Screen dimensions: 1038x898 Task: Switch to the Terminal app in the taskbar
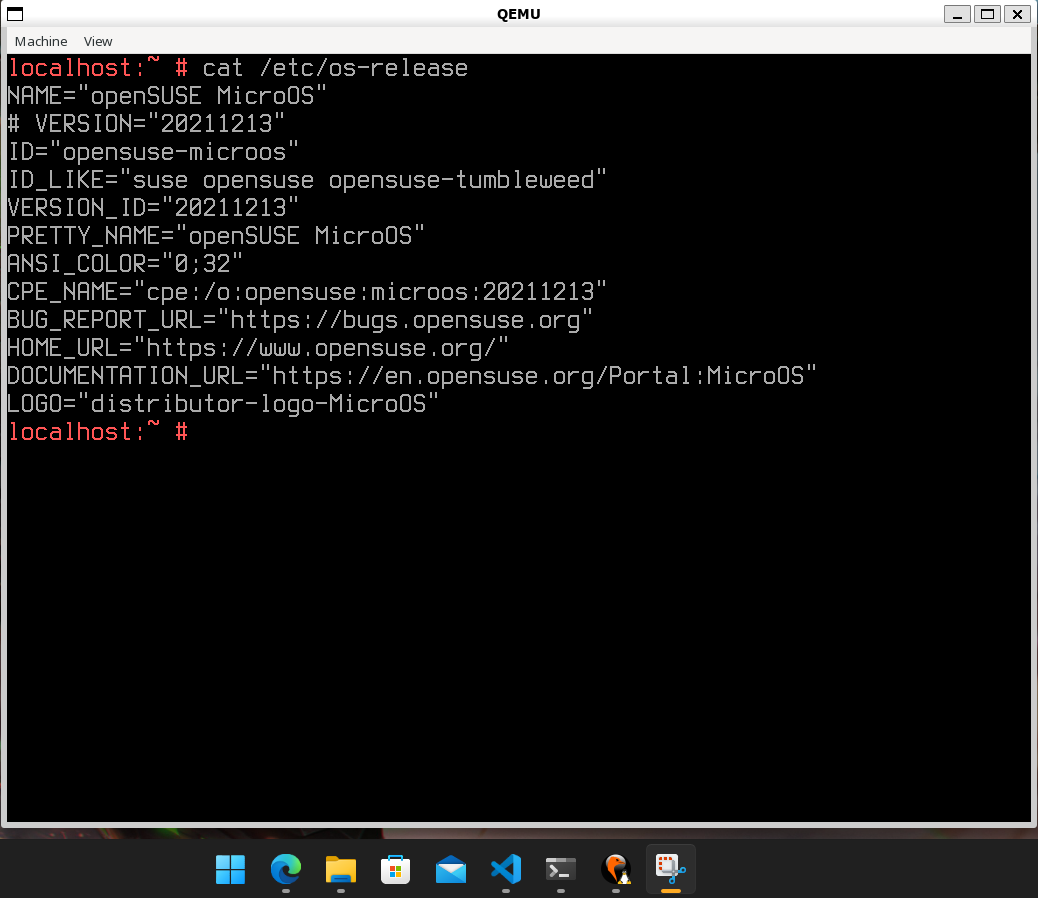(561, 869)
